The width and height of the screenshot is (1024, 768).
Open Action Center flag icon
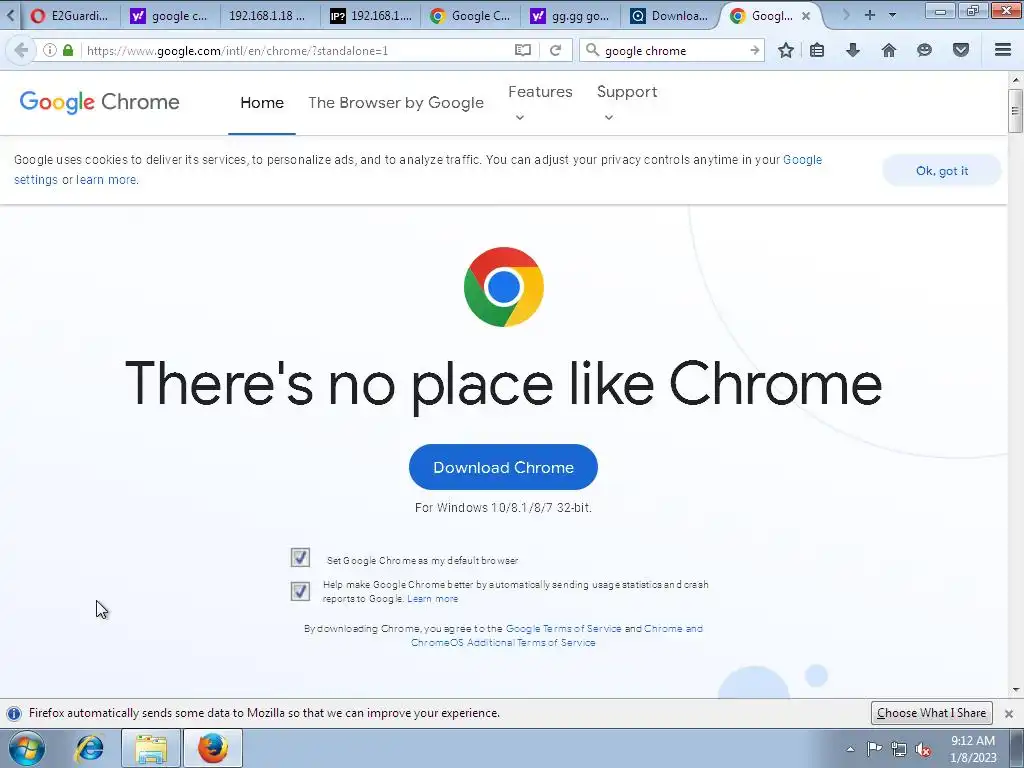click(x=874, y=749)
